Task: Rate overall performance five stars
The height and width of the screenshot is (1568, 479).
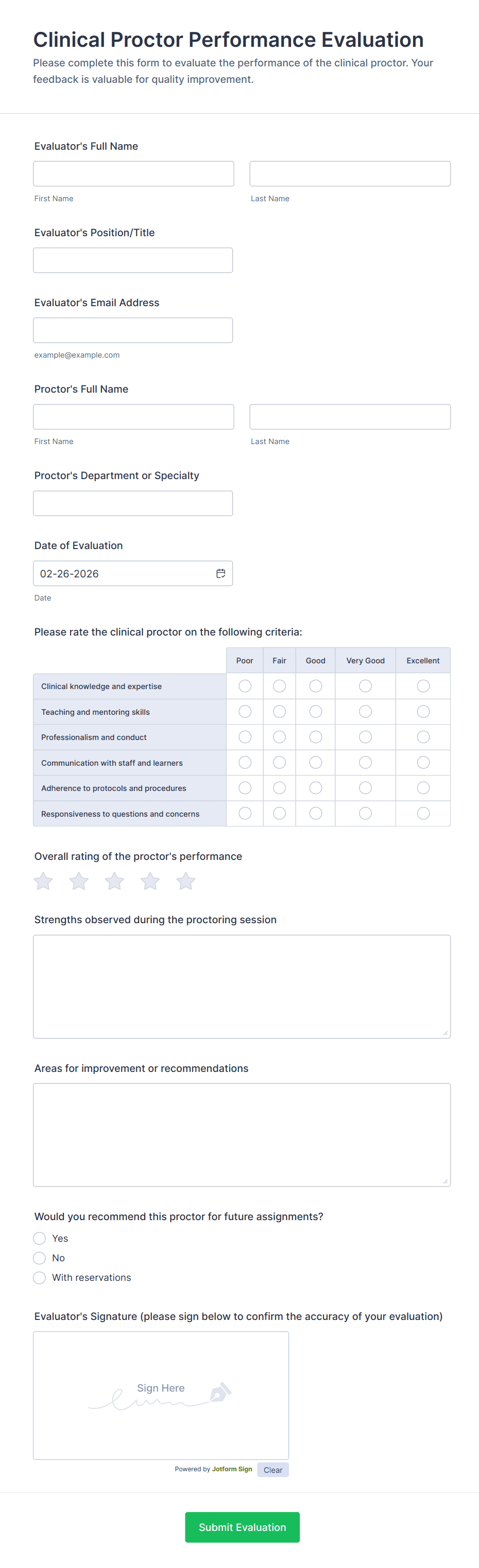Action: (186, 881)
